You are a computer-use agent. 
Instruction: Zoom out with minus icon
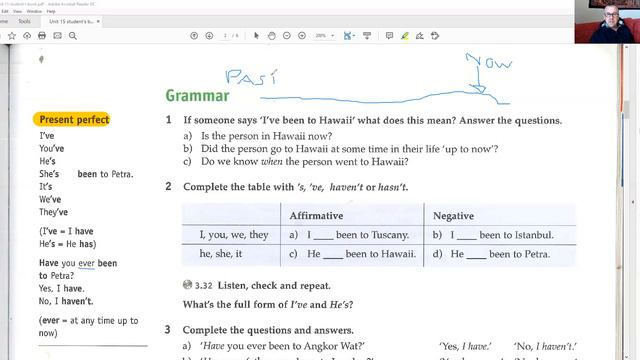click(287, 36)
